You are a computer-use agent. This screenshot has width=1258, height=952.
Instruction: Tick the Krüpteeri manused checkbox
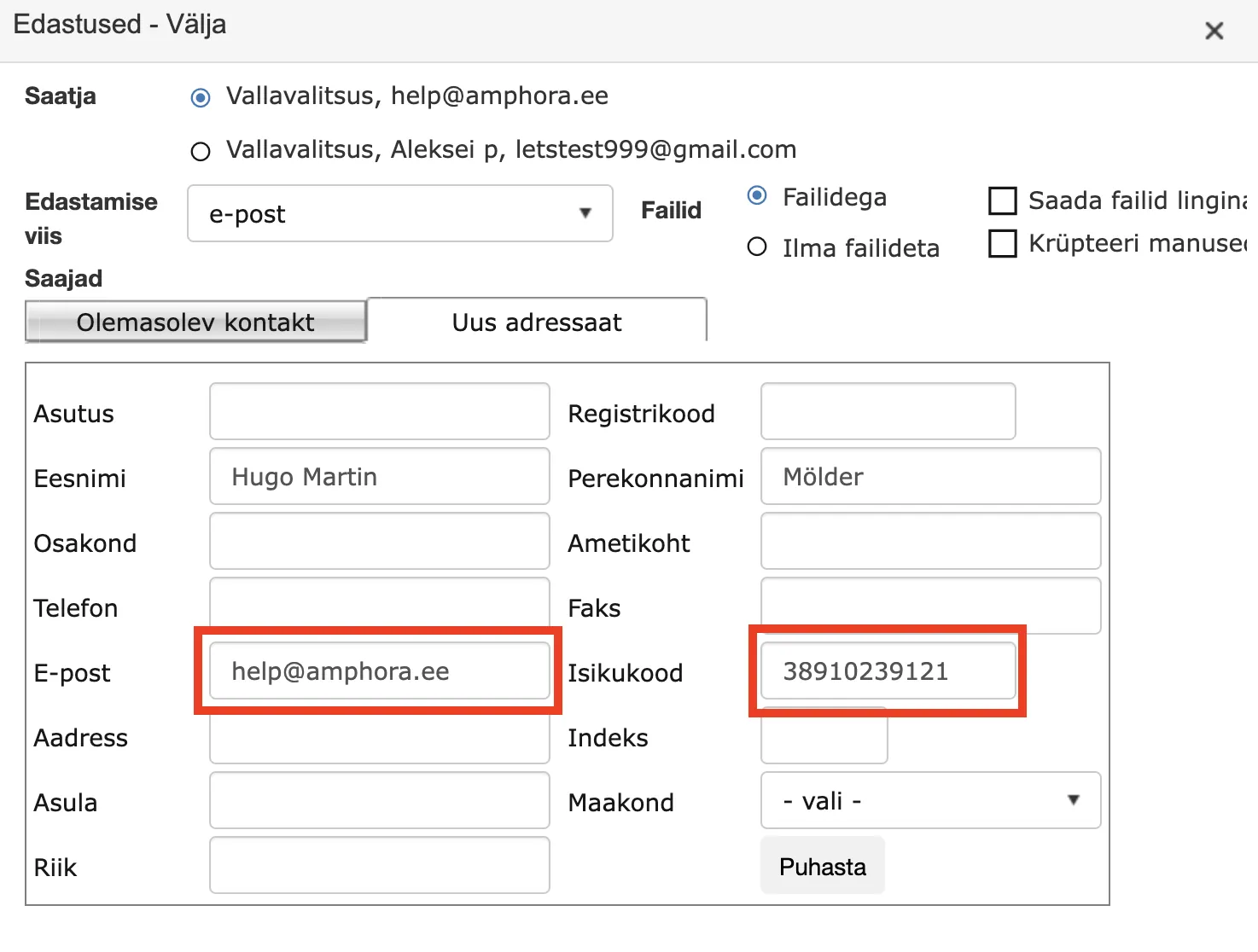1002,243
